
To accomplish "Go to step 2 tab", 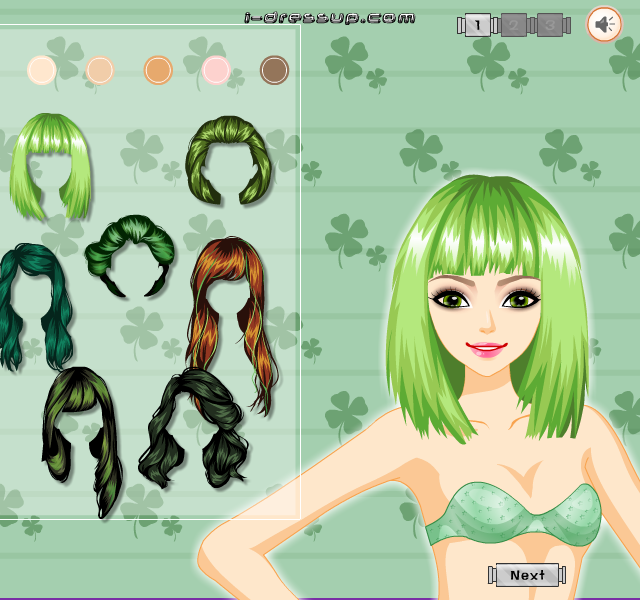I will 513,25.
